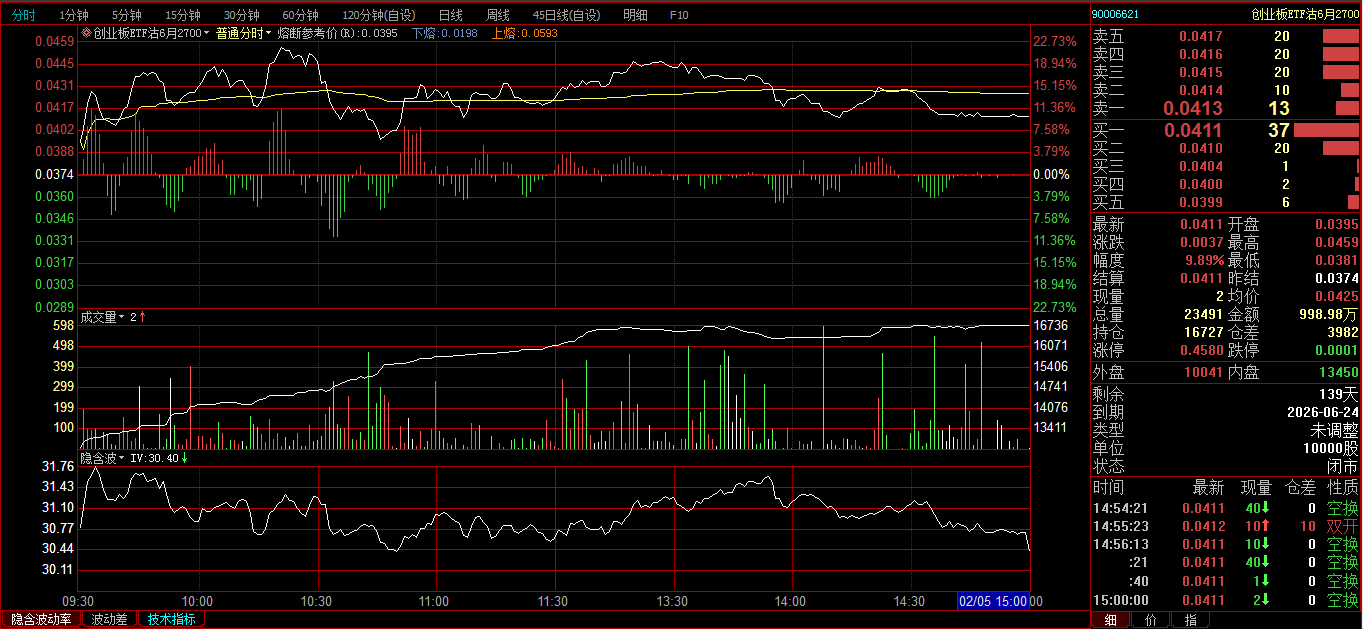Switch to the 1分钟 period tab
Viewport: 1363px width, 629px height.
(x=74, y=15)
